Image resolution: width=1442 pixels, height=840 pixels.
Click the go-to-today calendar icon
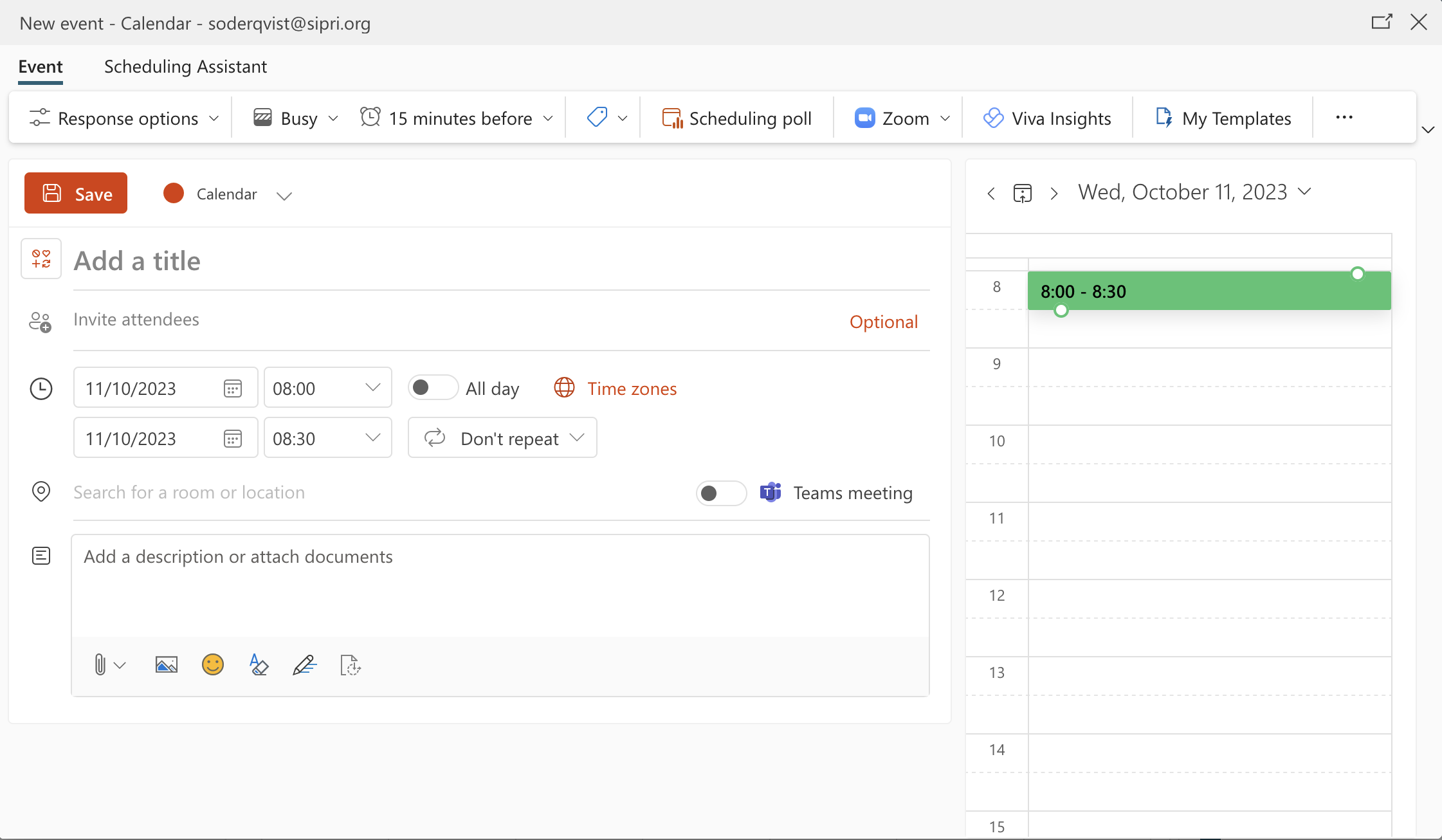1022,193
